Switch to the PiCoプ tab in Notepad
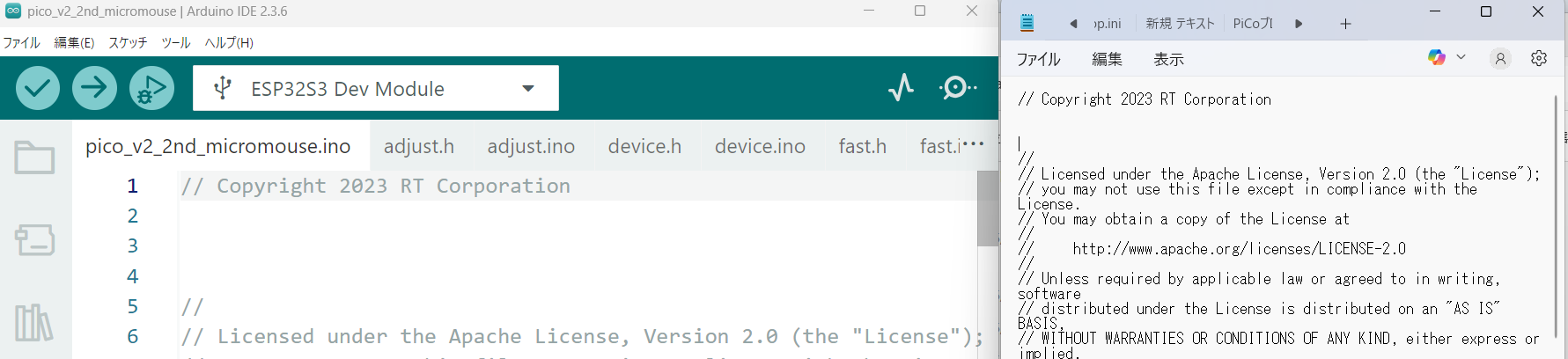Viewport: 1568px width, 359px height. tap(1253, 24)
